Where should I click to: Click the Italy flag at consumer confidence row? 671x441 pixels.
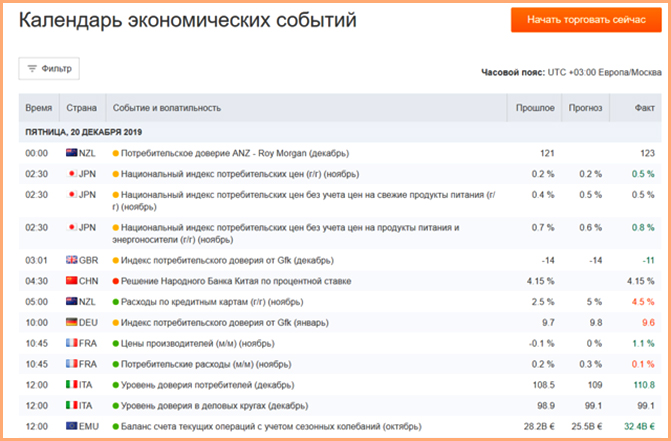point(71,384)
